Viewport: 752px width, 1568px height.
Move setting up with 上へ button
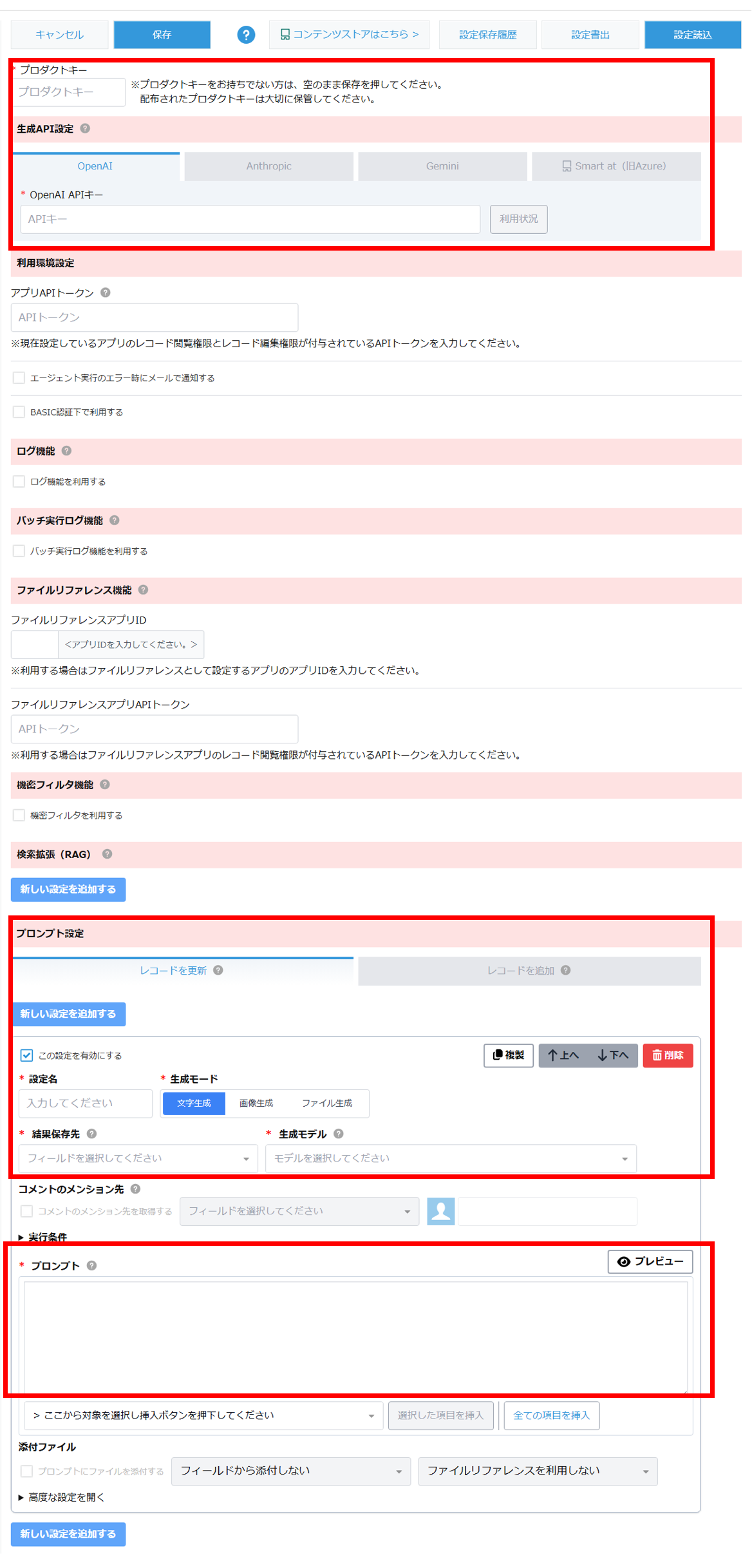click(x=563, y=1055)
